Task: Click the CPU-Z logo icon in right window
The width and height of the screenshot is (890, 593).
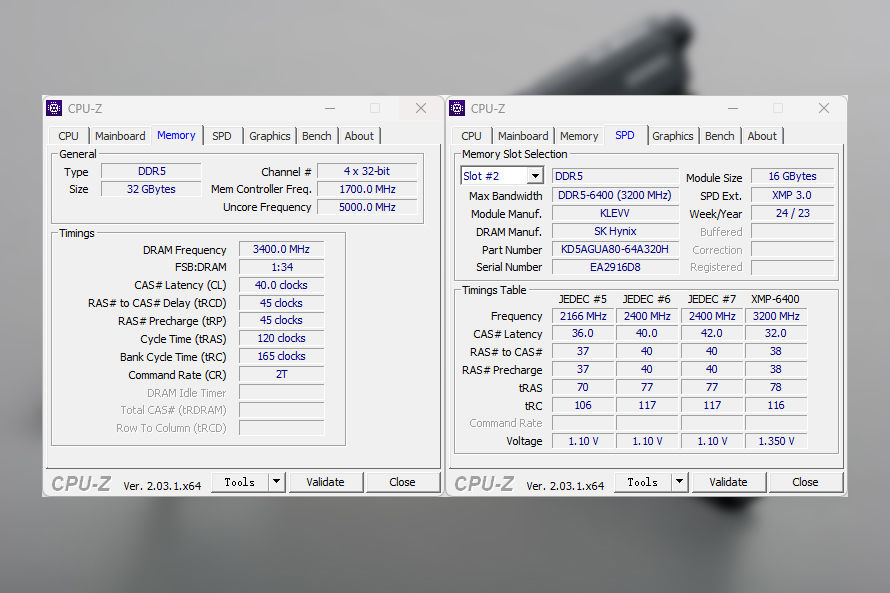Action: [x=457, y=108]
